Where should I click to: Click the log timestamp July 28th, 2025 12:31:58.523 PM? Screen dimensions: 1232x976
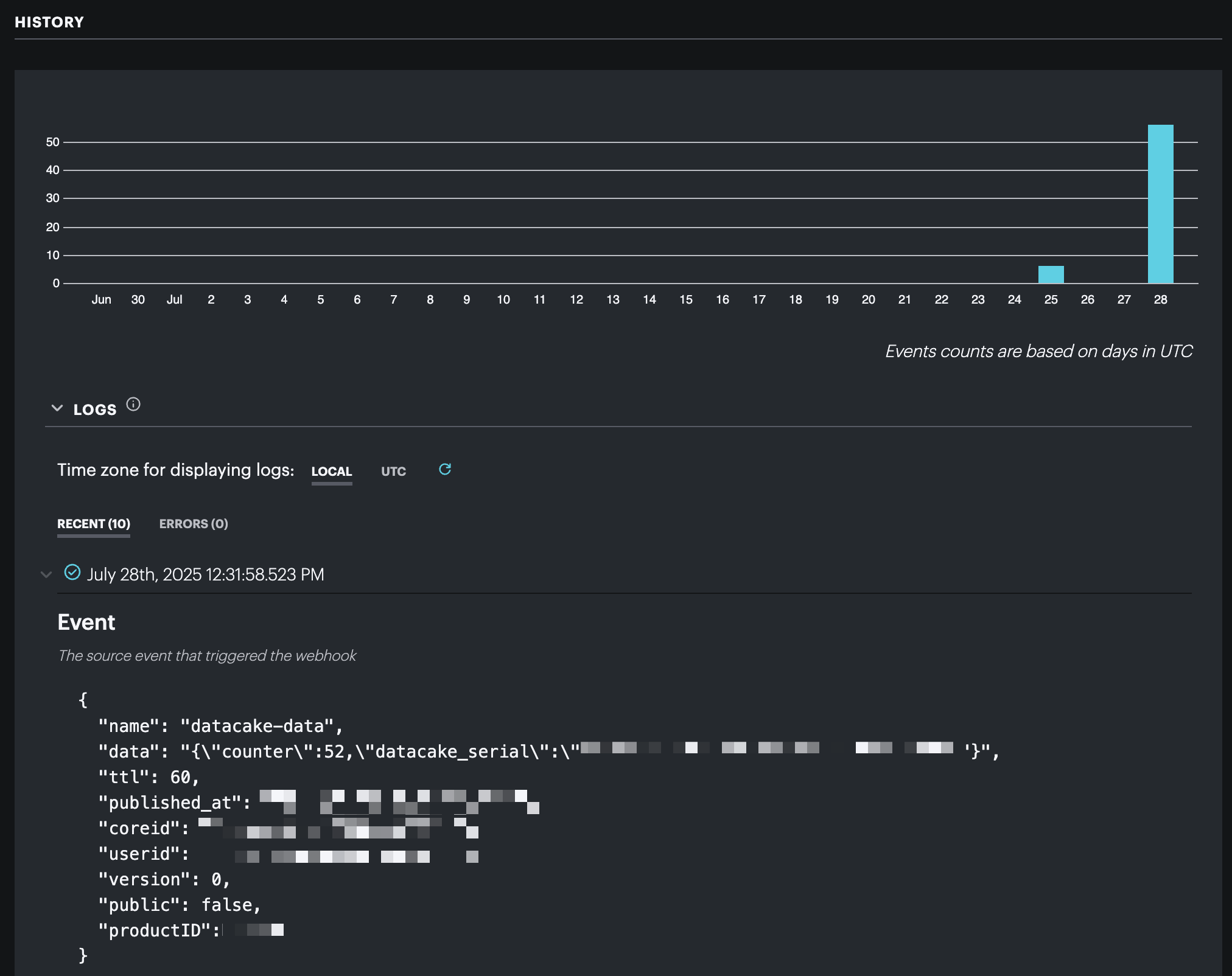[x=206, y=574]
